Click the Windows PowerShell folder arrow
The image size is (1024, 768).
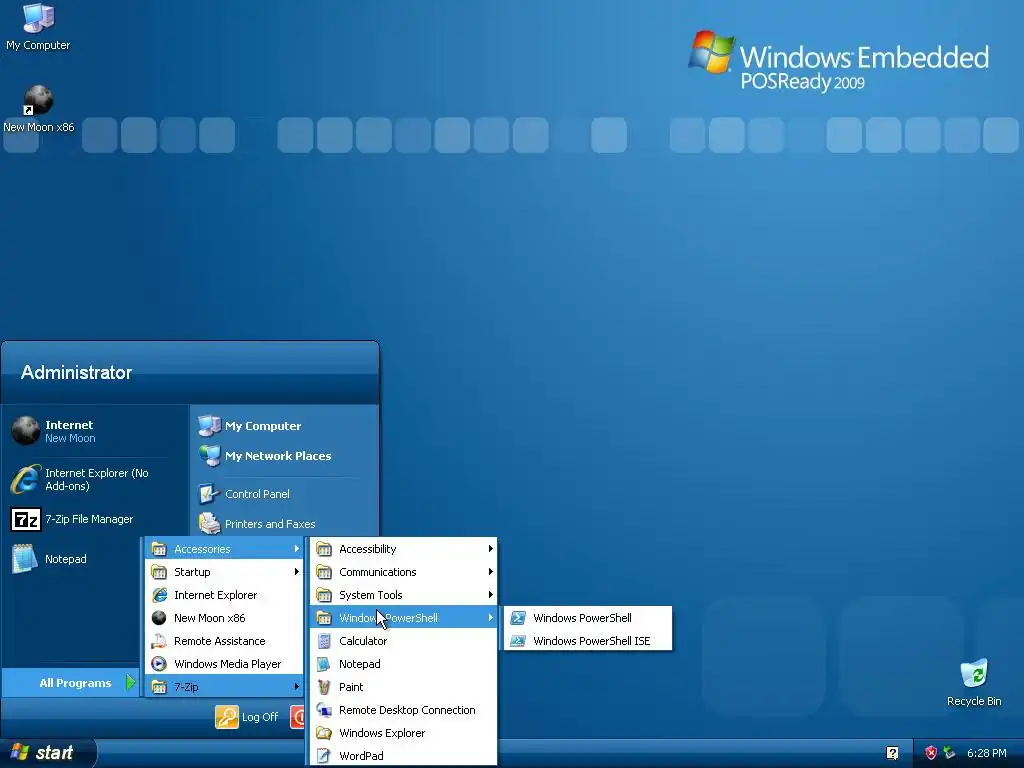pyautogui.click(x=490, y=617)
